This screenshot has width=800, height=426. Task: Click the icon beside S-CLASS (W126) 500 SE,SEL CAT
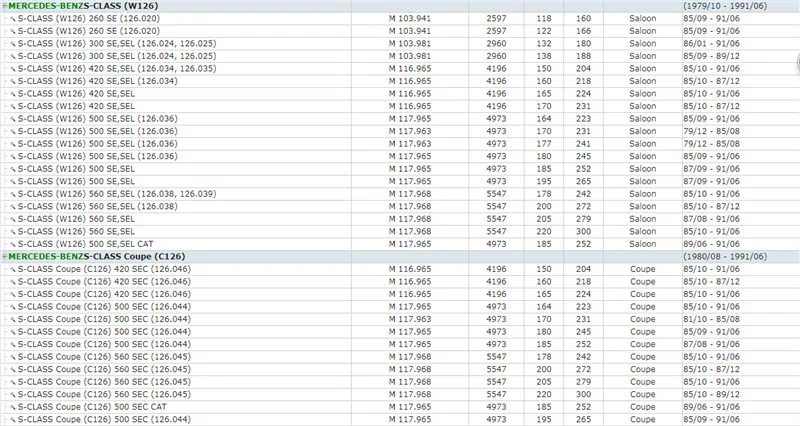click(13, 244)
